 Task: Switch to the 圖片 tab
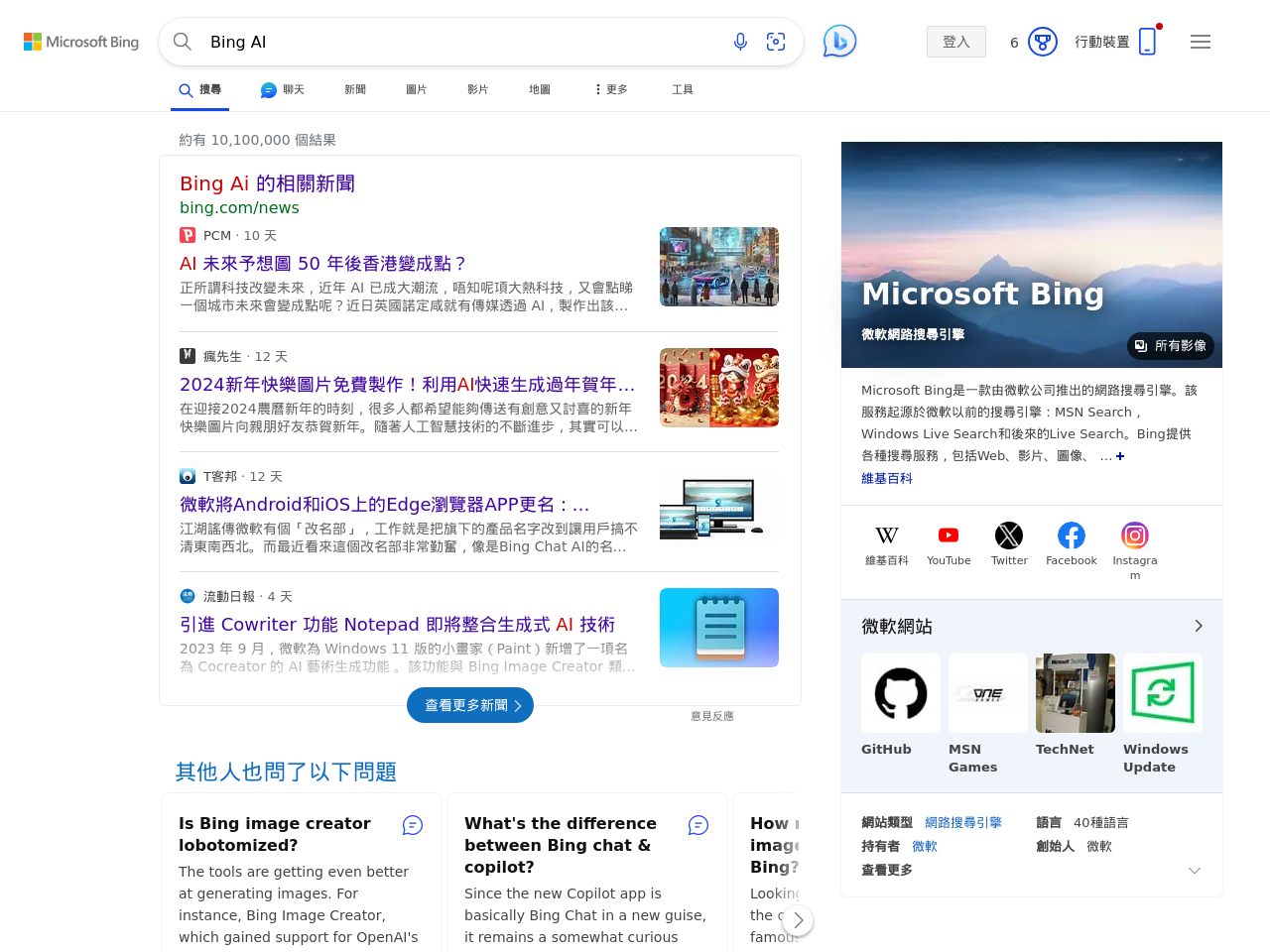click(x=417, y=89)
